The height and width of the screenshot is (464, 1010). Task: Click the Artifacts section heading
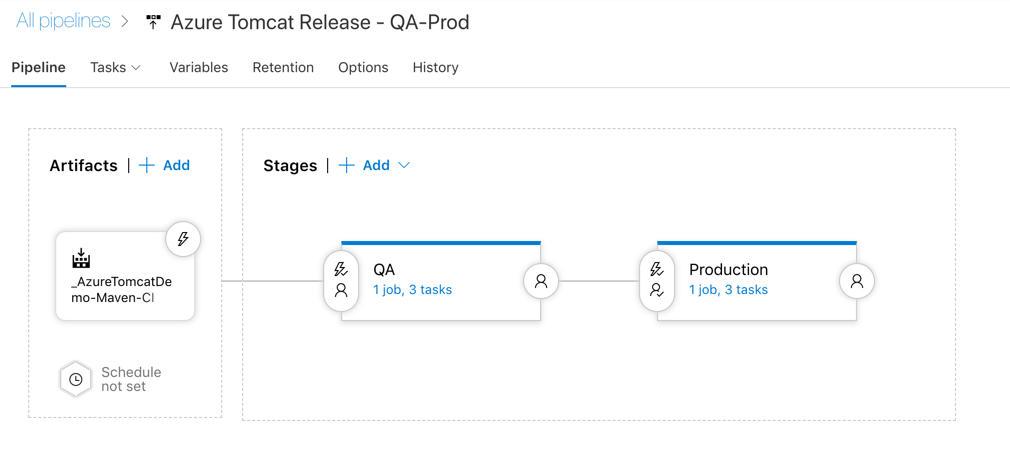84,166
